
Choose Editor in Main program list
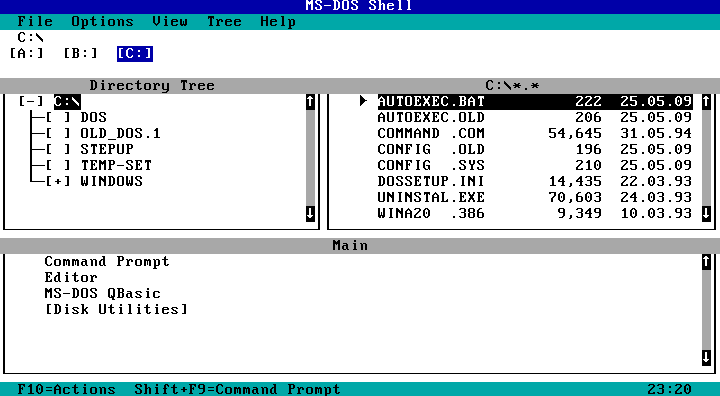coord(71,277)
